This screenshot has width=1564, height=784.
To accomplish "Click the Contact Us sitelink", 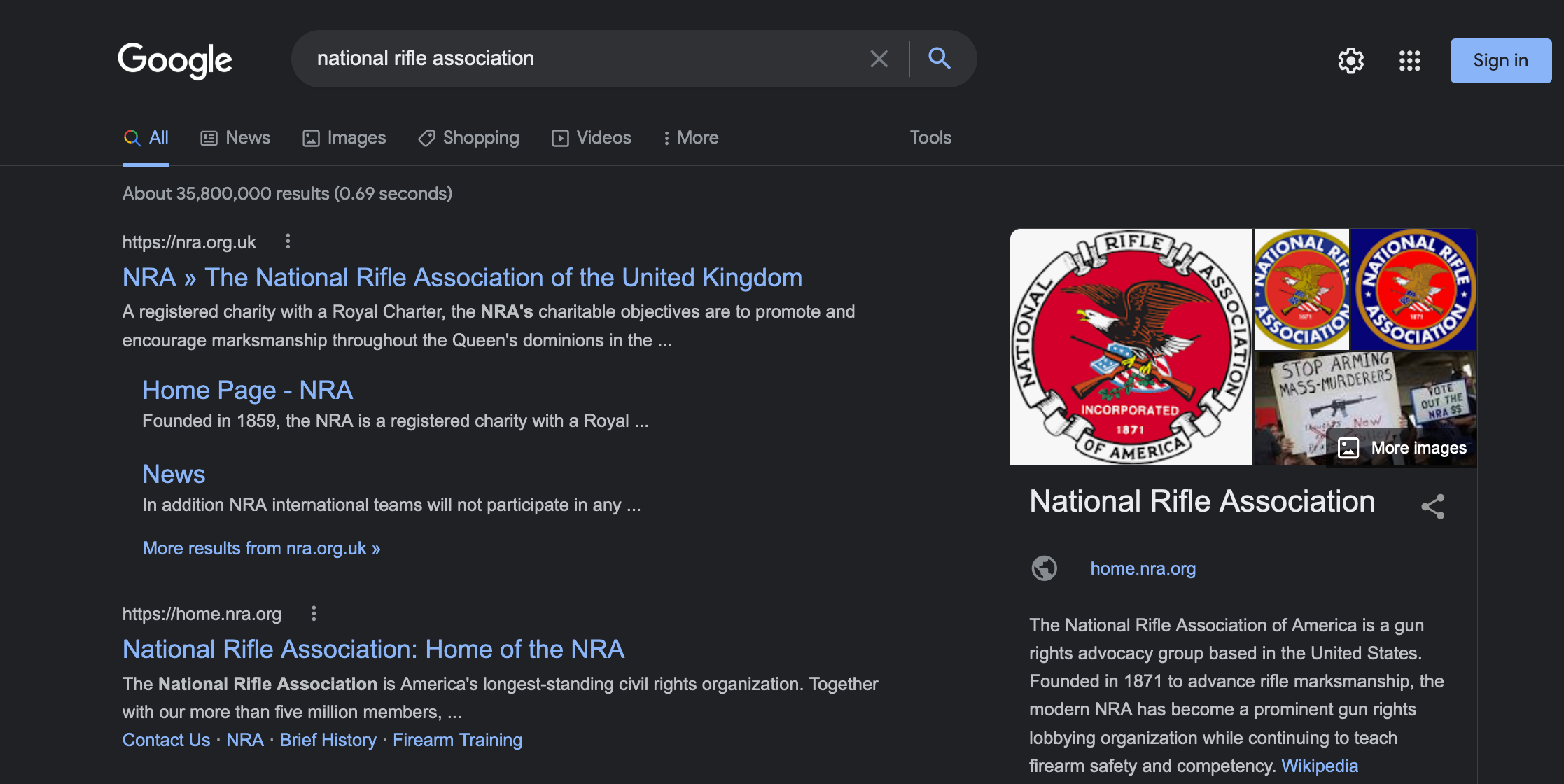I will coord(166,740).
